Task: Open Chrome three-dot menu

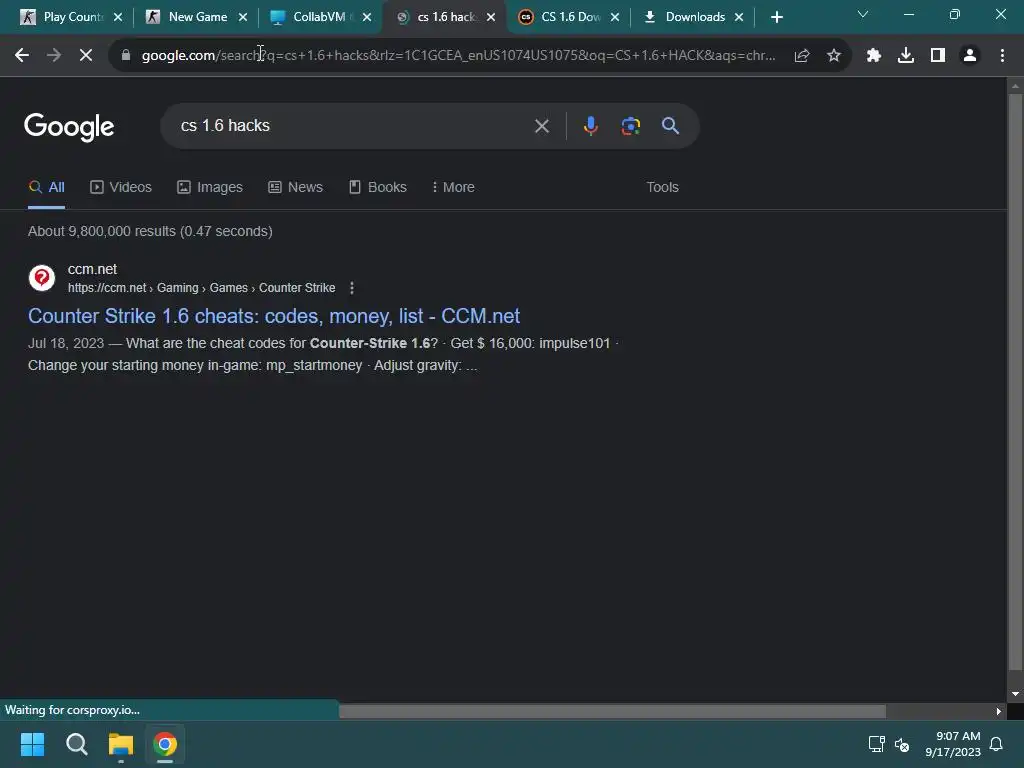Action: (x=1002, y=56)
